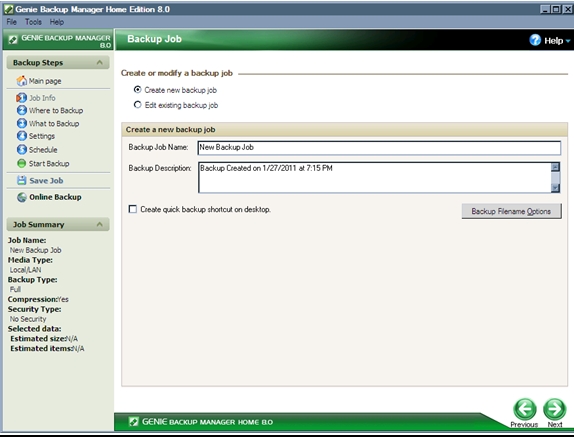The height and width of the screenshot is (437, 574).
Task: Click the Genie logo in the bottom banner
Action: point(133,422)
